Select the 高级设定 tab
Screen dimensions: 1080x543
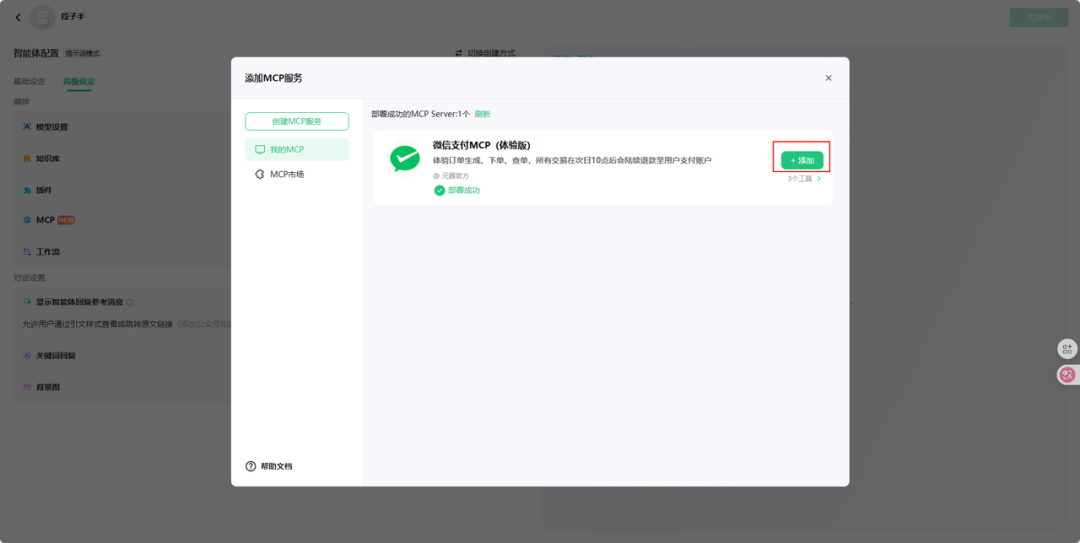[79, 81]
